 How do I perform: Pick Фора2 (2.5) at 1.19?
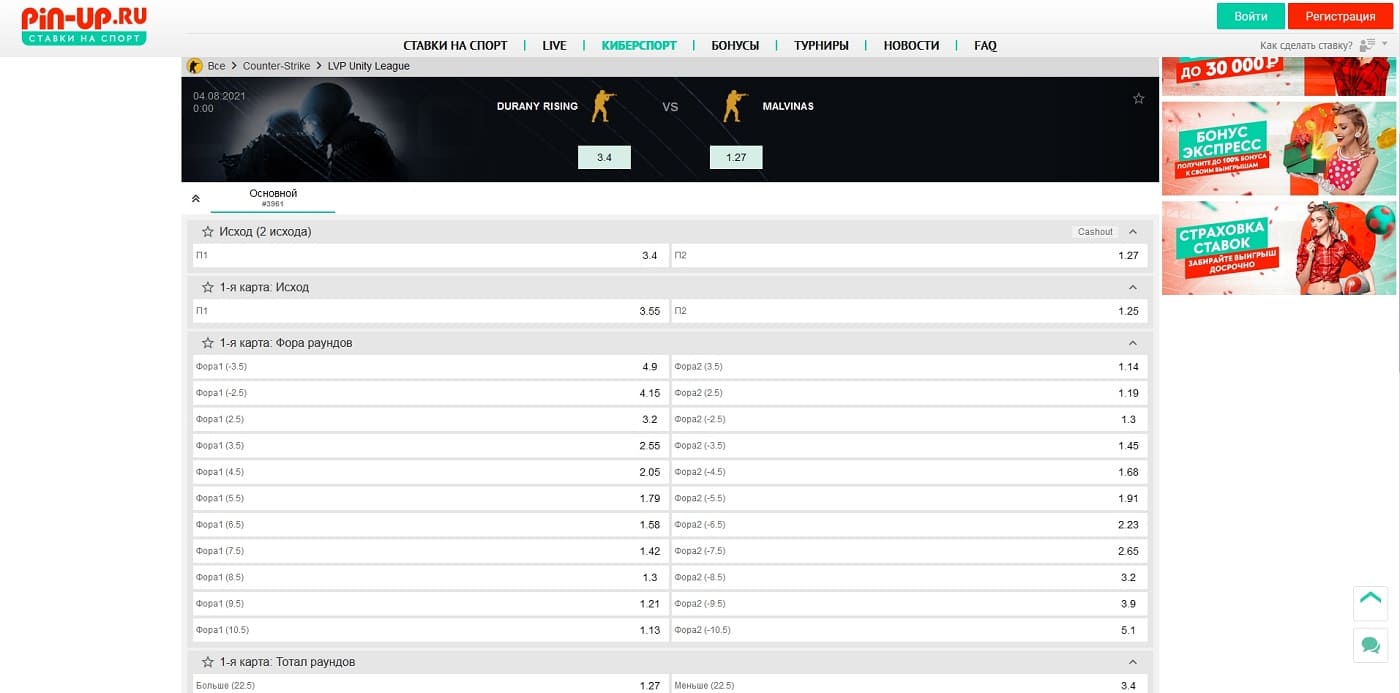coord(909,393)
